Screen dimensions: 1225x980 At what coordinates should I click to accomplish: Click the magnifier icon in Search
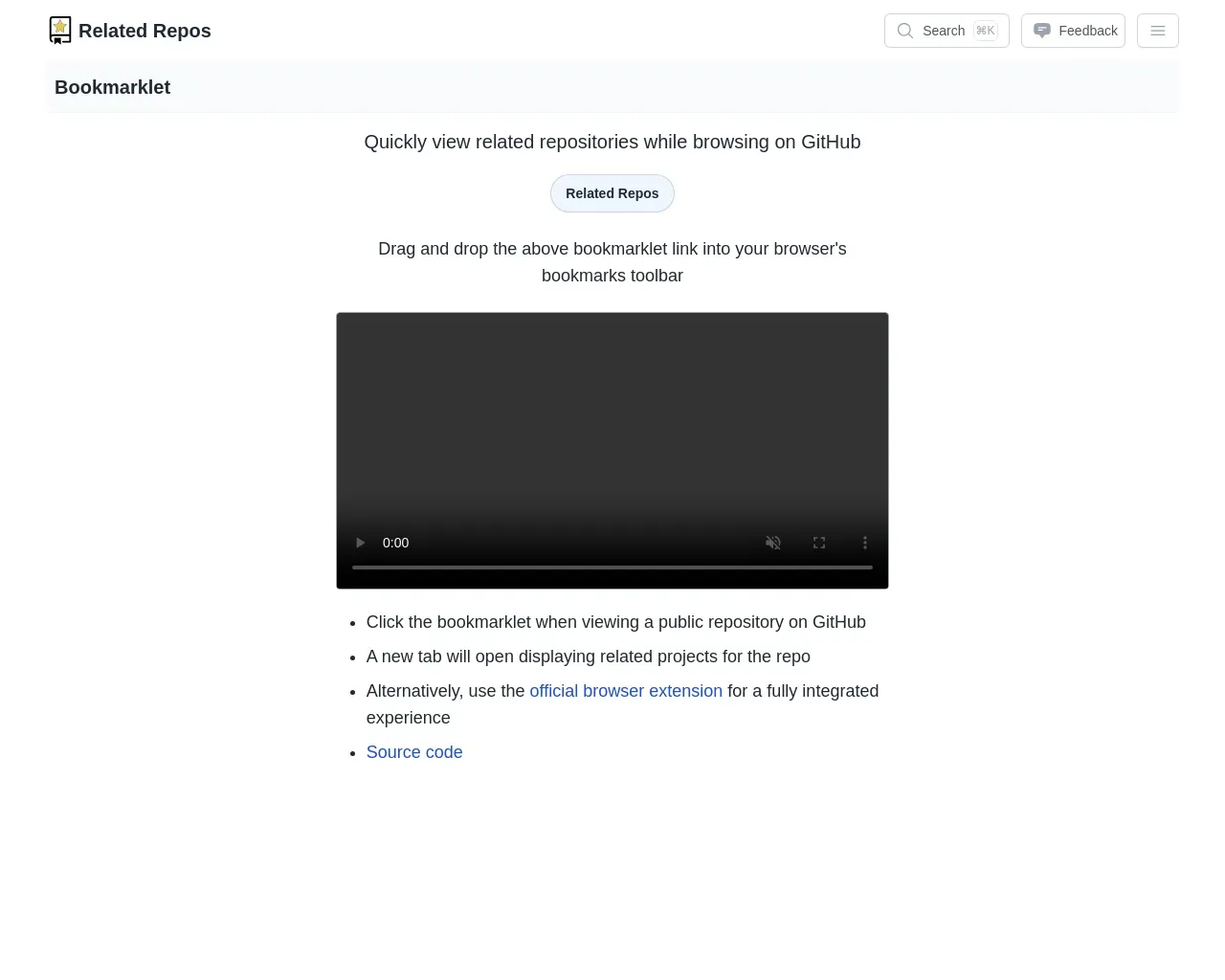(x=904, y=31)
